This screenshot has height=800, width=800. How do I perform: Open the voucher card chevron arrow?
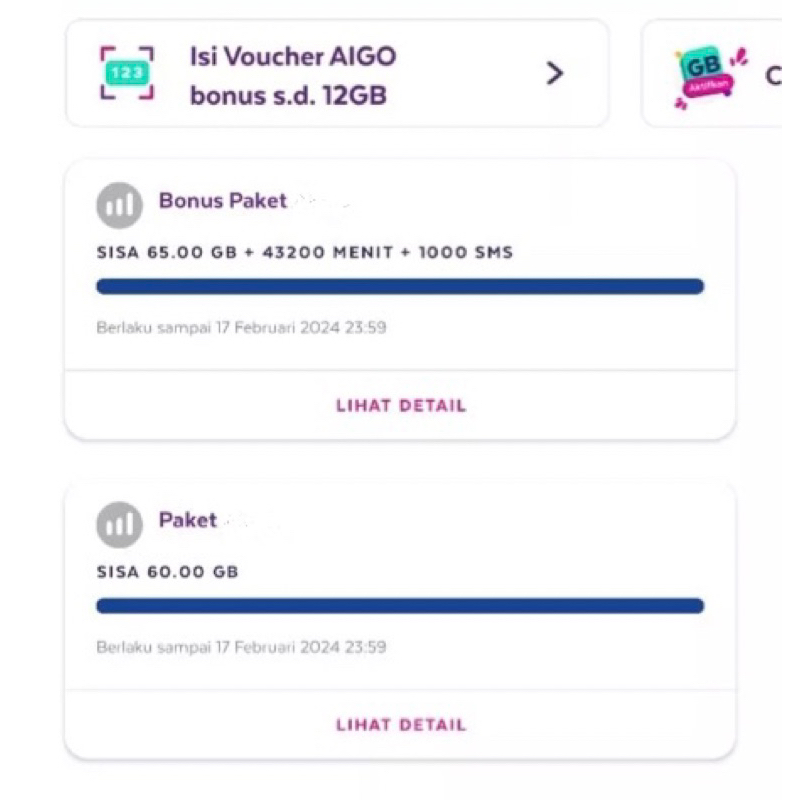pos(555,73)
